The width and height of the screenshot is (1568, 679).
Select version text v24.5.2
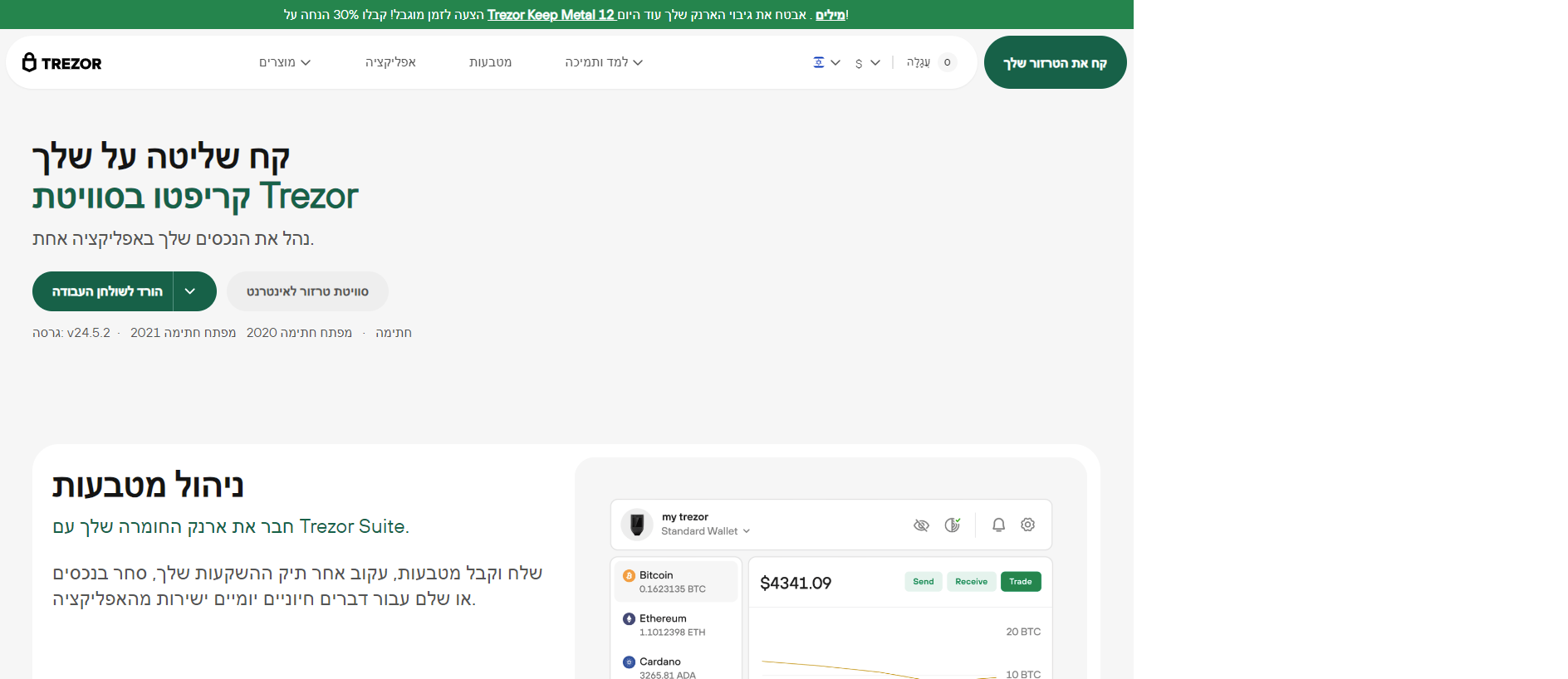pyautogui.click(x=89, y=332)
